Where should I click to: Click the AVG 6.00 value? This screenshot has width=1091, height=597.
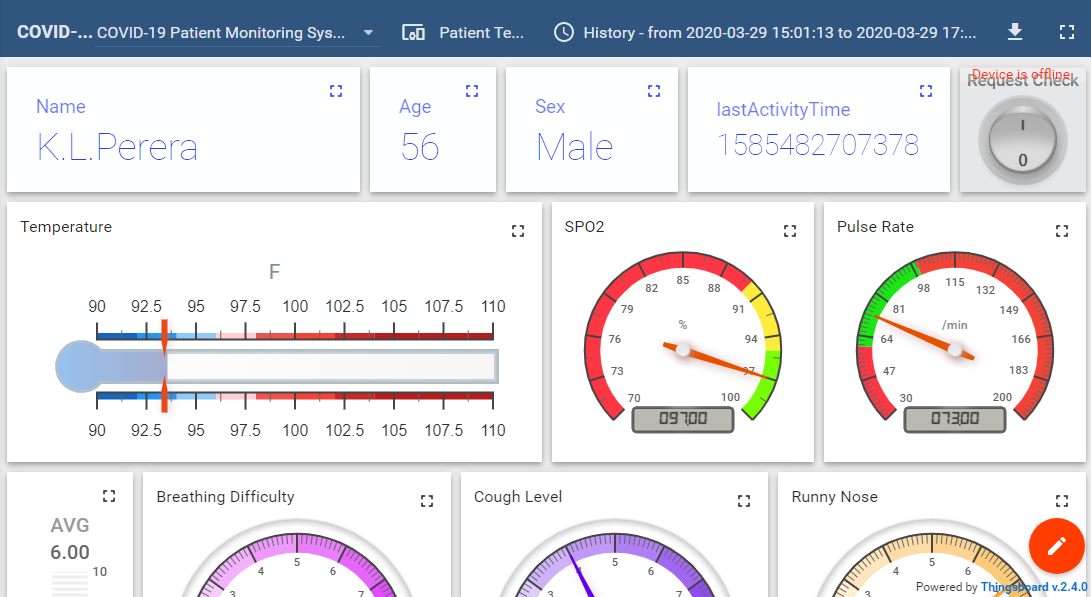pyautogui.click(x=70, y=552)
